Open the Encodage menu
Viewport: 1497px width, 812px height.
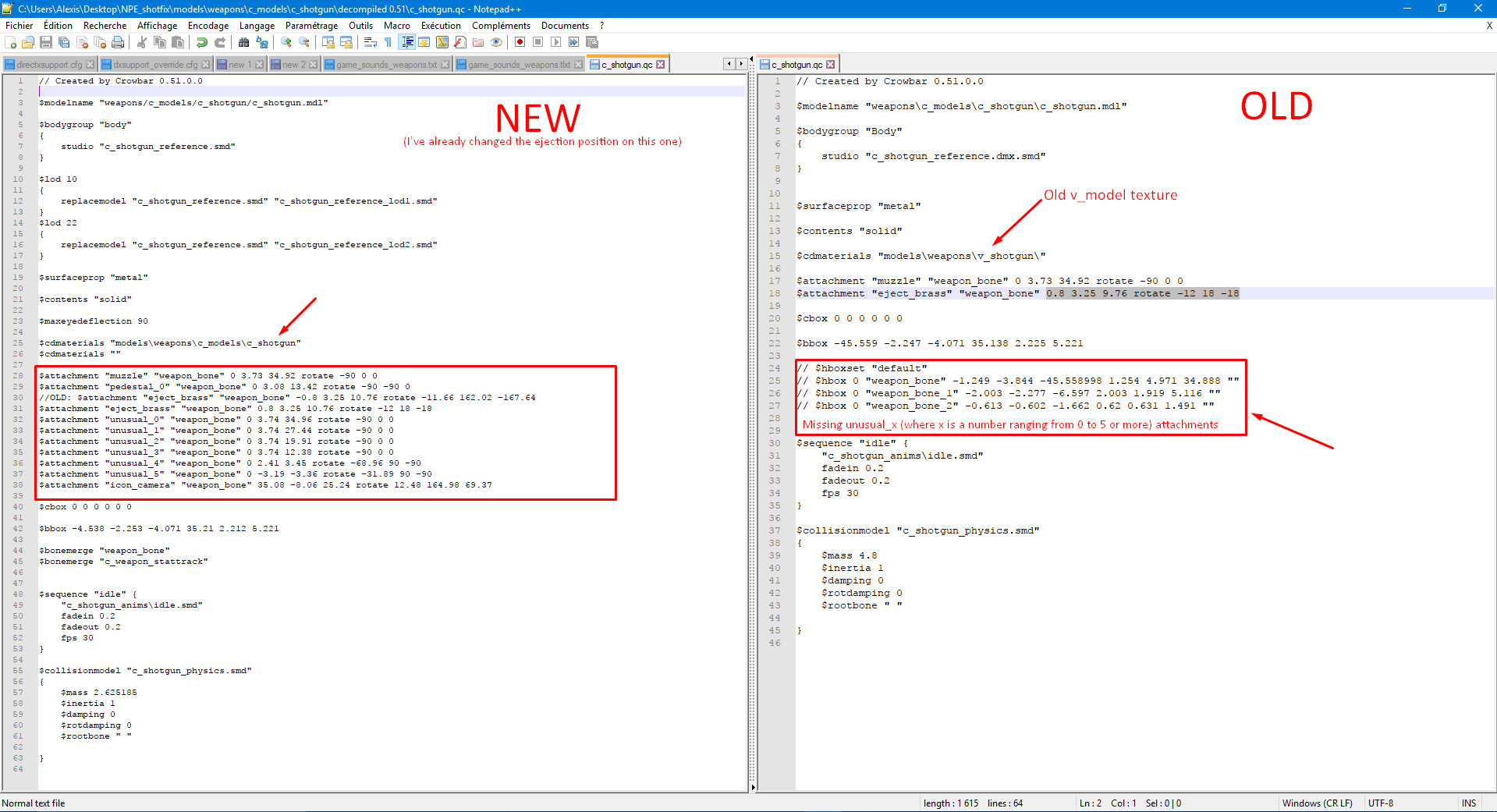208,26
